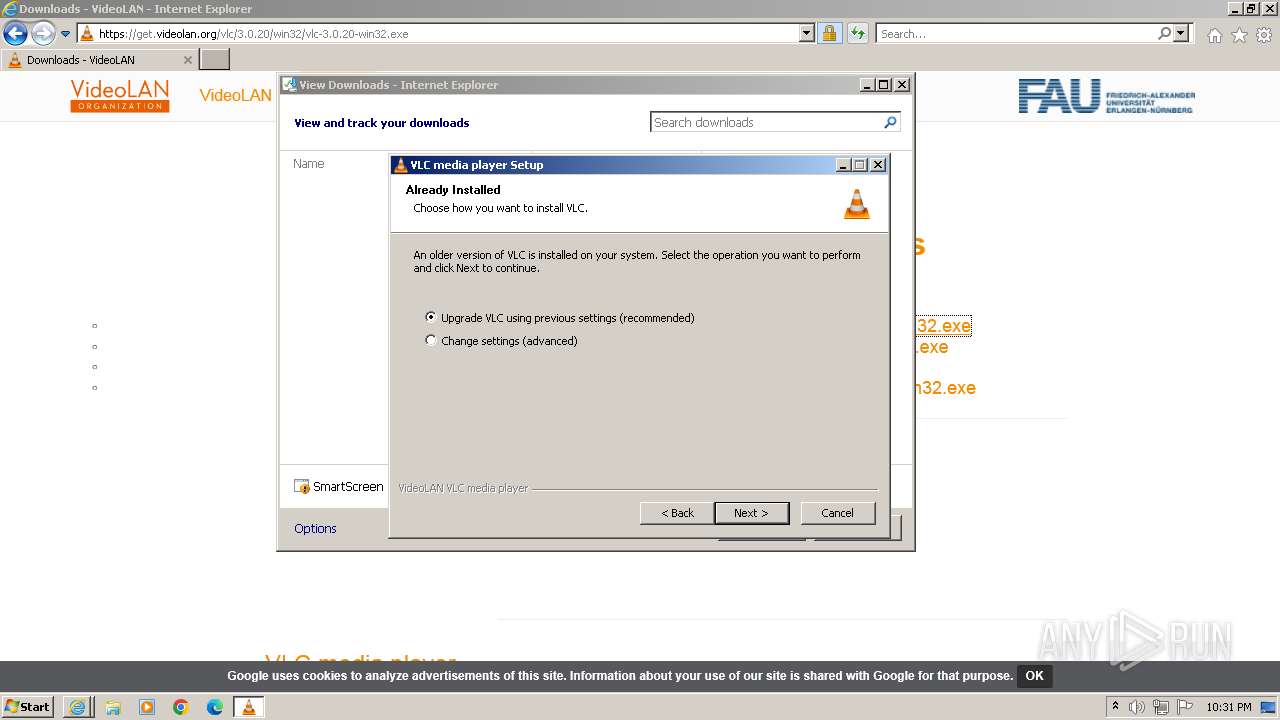Open Options link in View Downloads
The image size is (1280, 720).
click(315, 529)
